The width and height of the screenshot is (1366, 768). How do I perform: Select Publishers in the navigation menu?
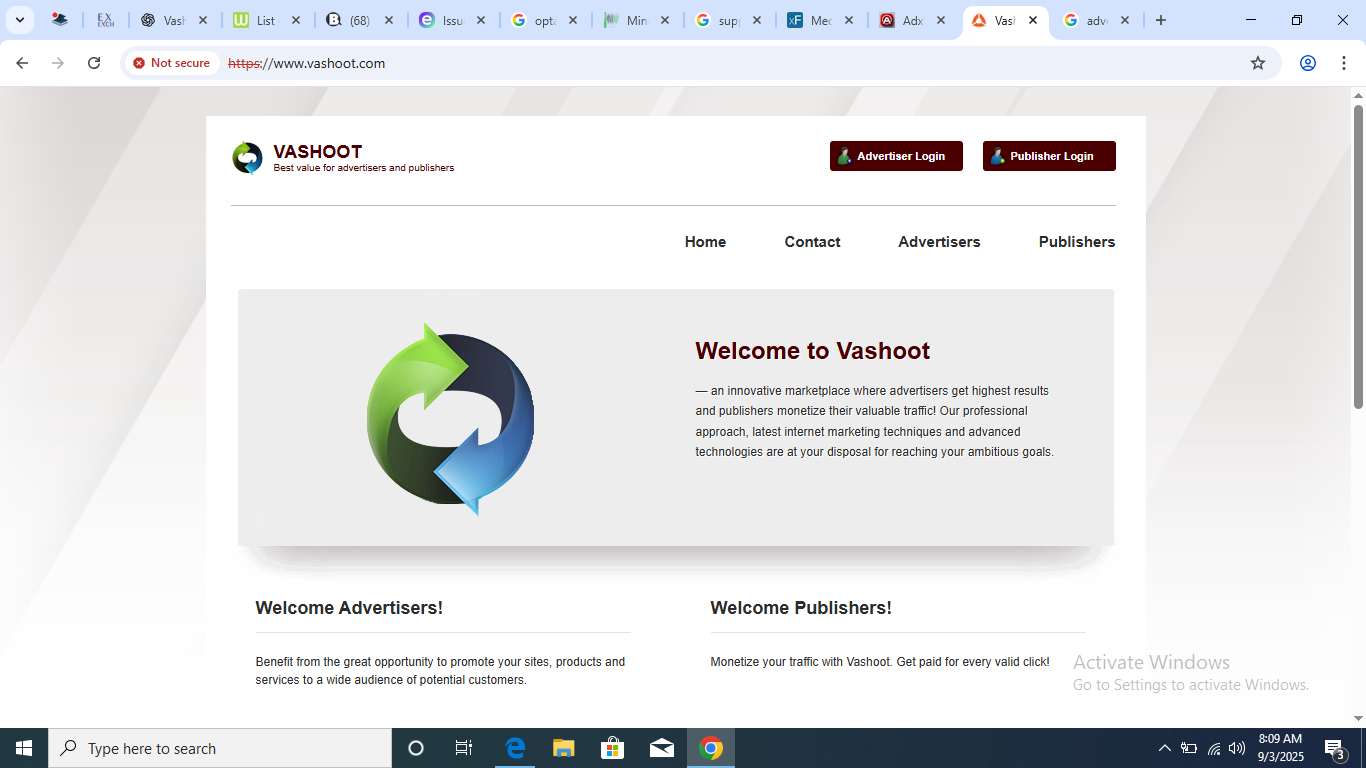[1077, 242]
